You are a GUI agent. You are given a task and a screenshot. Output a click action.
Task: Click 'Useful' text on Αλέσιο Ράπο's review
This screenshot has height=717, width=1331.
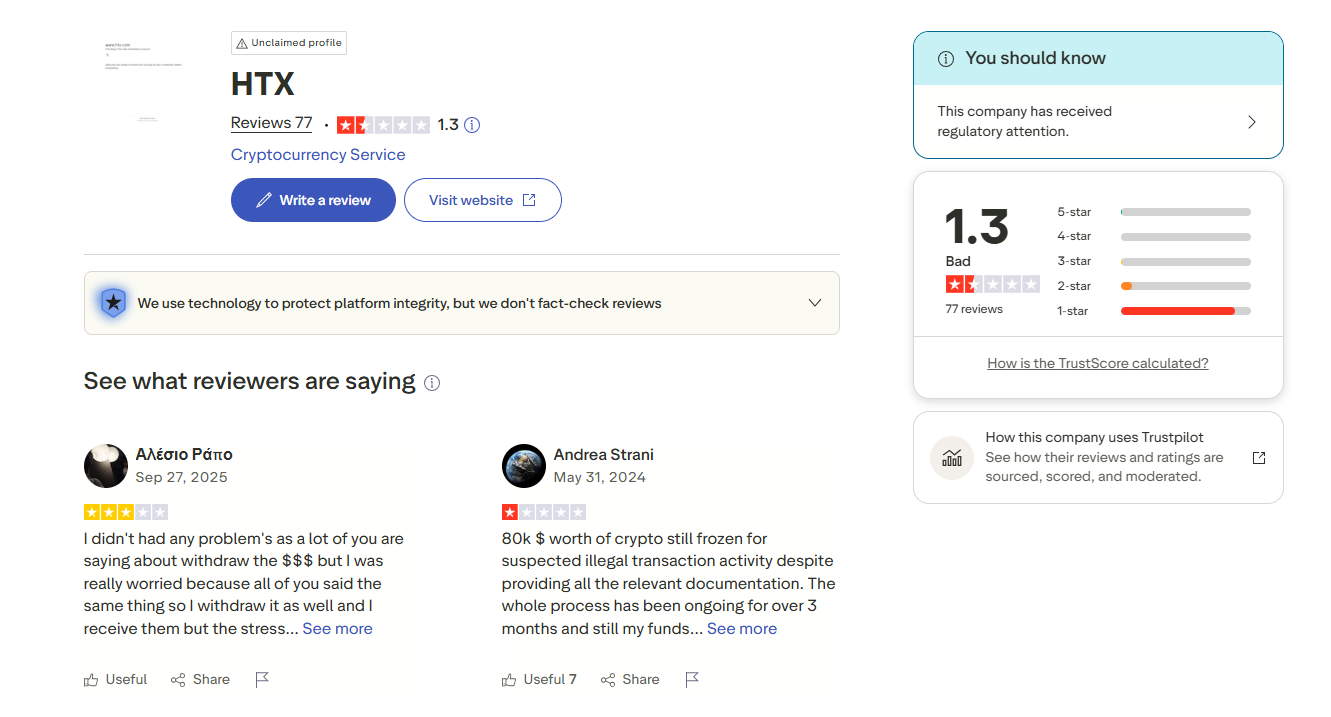point(126,680)
